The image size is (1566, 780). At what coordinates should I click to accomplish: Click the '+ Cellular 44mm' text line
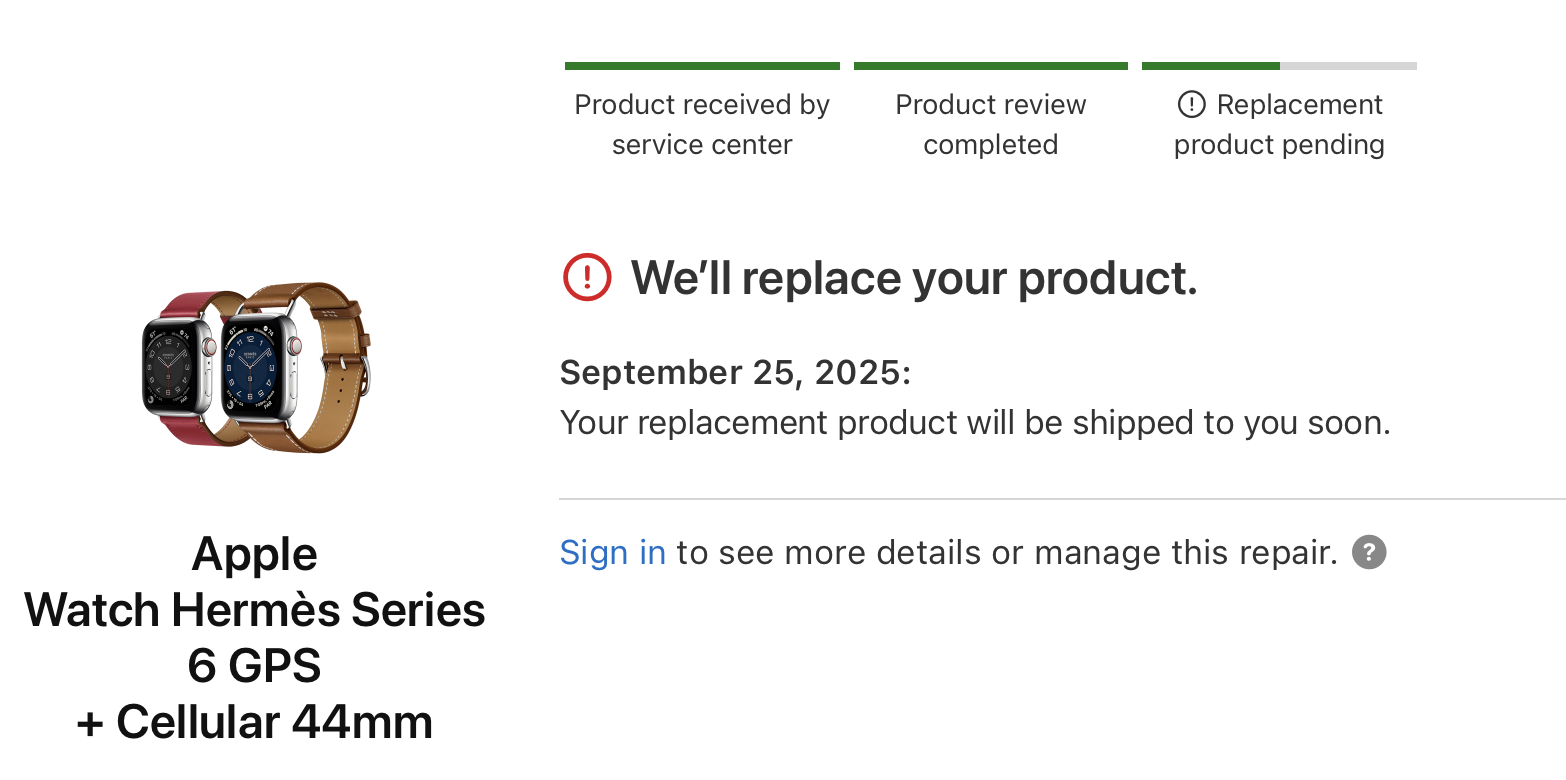(255, 722)
